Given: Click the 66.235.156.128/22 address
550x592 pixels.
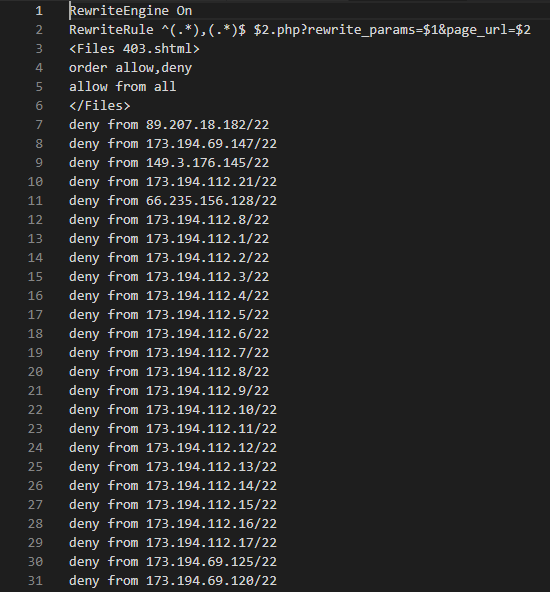Looking at the screenshot, I should click(x=211, y=201).
